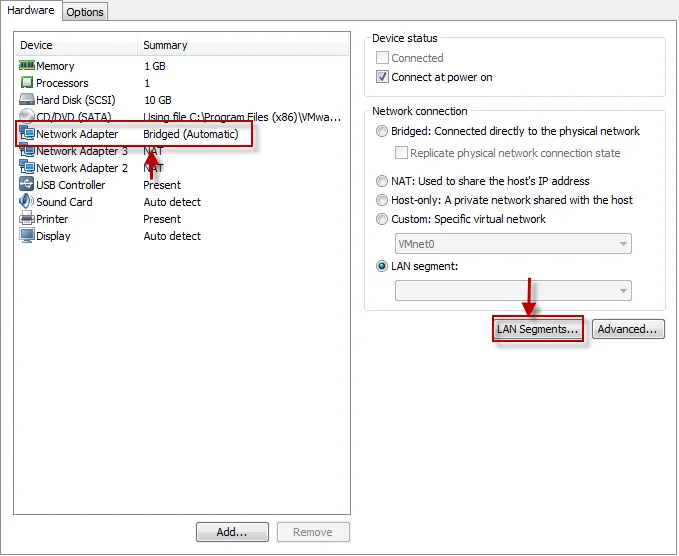Screen dimensions: 679x556
Task: Open the VMnet0 custom network dropdown
Action: pyautogui.click(x=514, y=243)
